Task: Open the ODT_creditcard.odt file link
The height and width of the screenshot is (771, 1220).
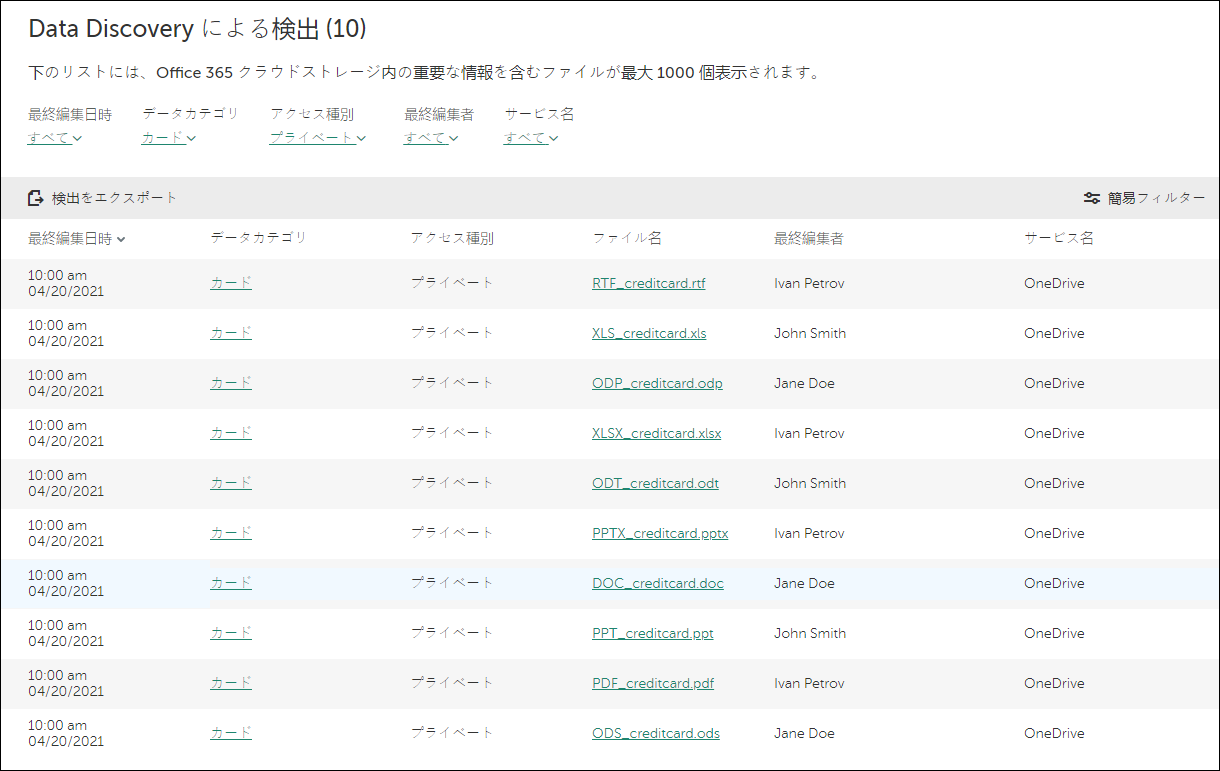Action: (x=655, y=483)
